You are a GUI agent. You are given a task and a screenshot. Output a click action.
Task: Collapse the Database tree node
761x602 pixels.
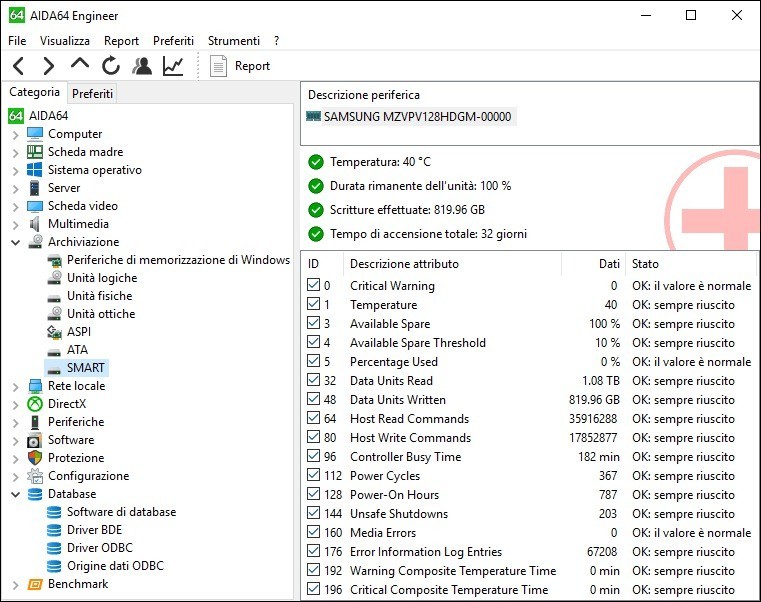[15, 494]
